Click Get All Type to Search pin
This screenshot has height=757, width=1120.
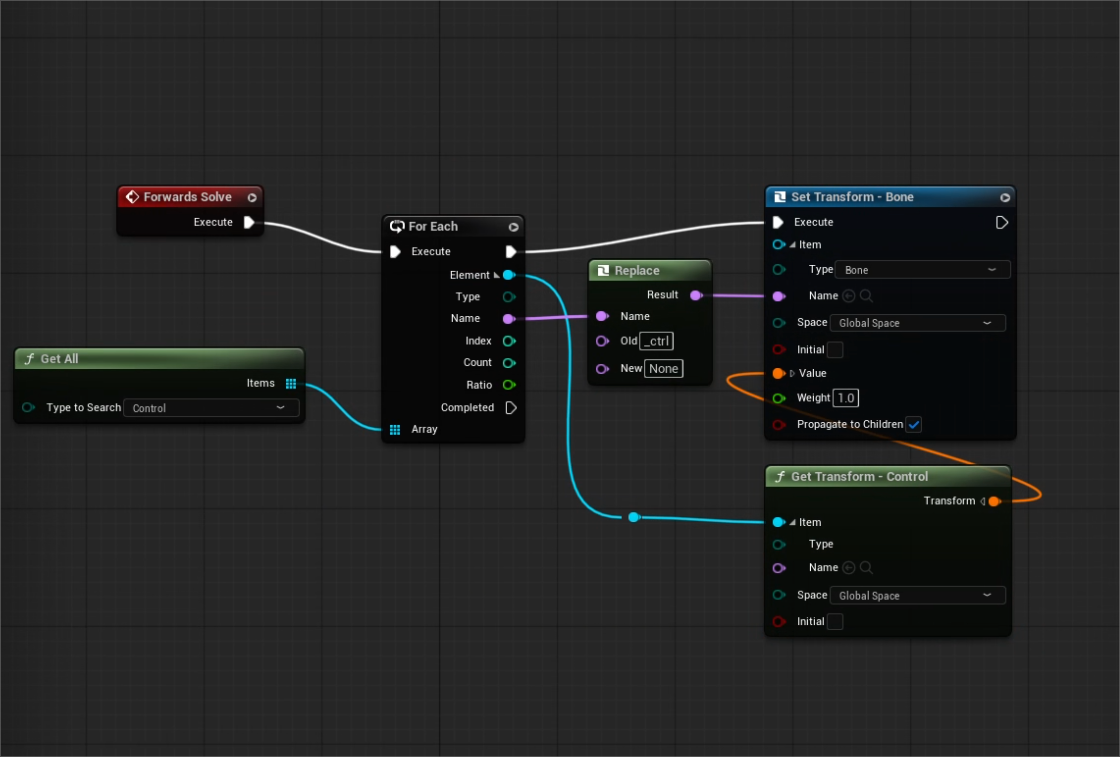pos(29,407)
